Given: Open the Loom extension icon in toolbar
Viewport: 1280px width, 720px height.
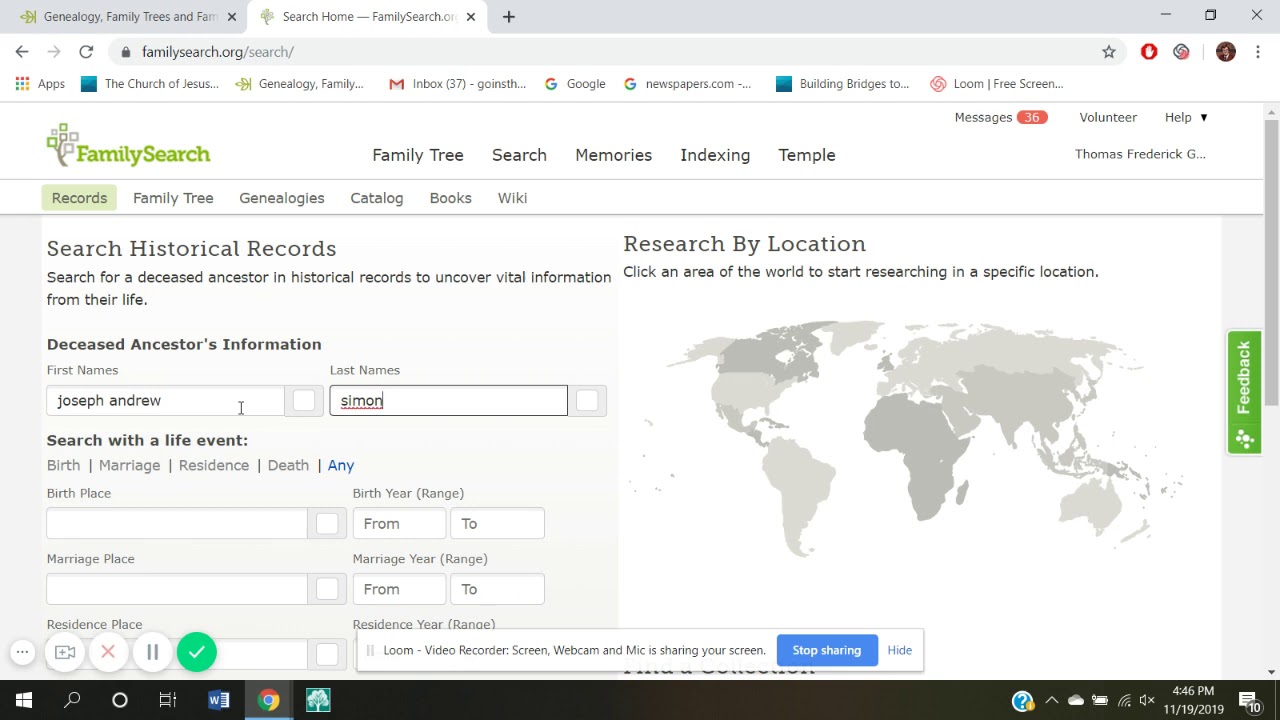Looking at the screenshot, I should point(1182,52).
